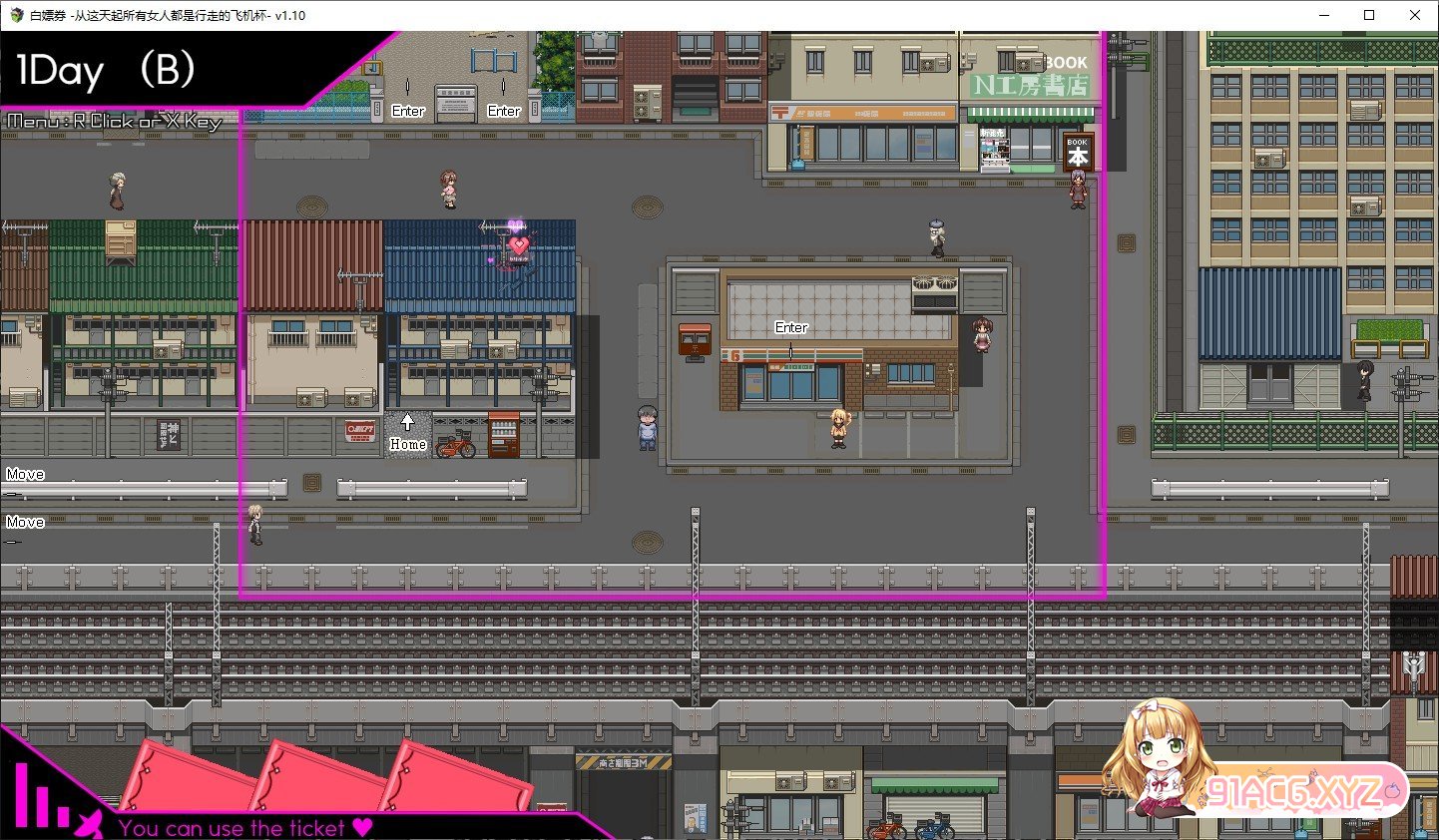Screen dimensions: 1439x840
Task: Click the right Enter label near the playground
Action: (504, 111)
